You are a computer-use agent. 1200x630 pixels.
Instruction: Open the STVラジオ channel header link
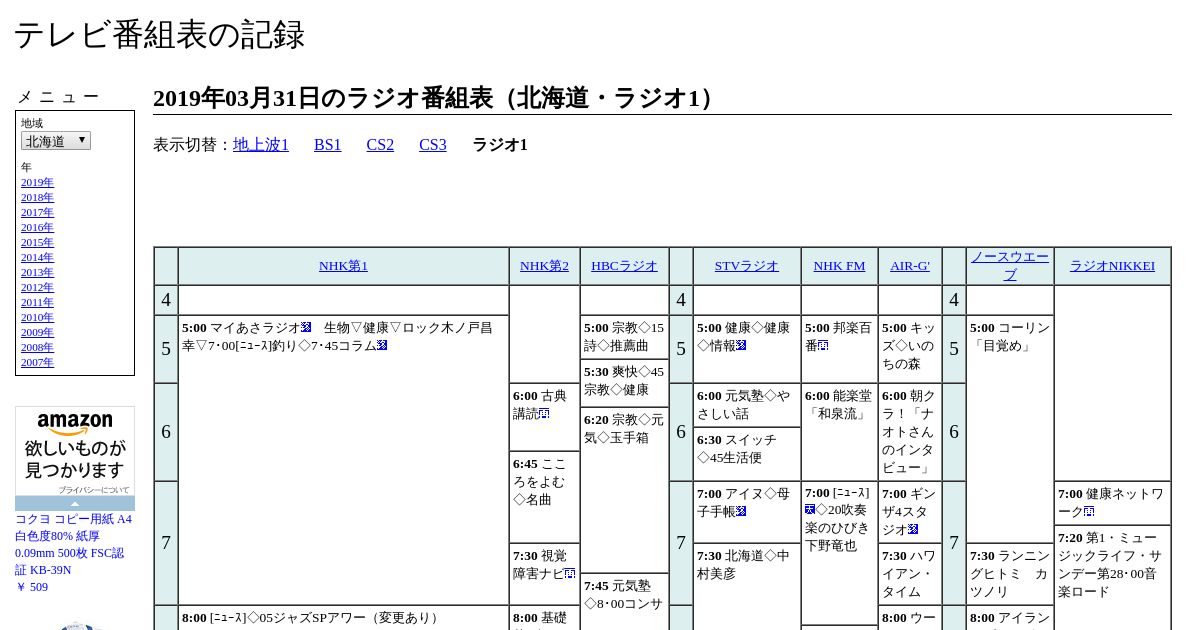point(746,266)
